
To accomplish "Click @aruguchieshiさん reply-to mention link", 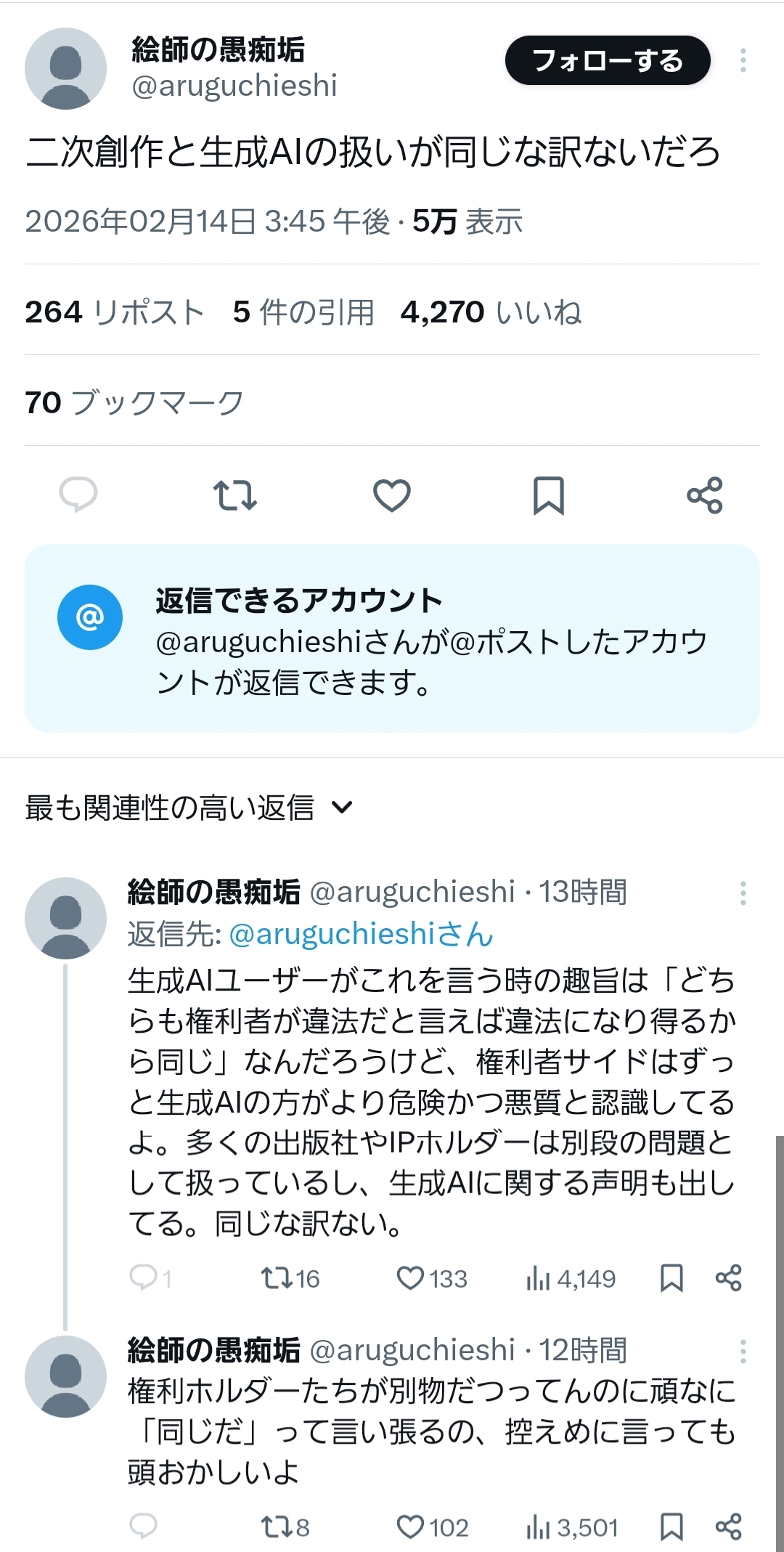I will [361, 934].
